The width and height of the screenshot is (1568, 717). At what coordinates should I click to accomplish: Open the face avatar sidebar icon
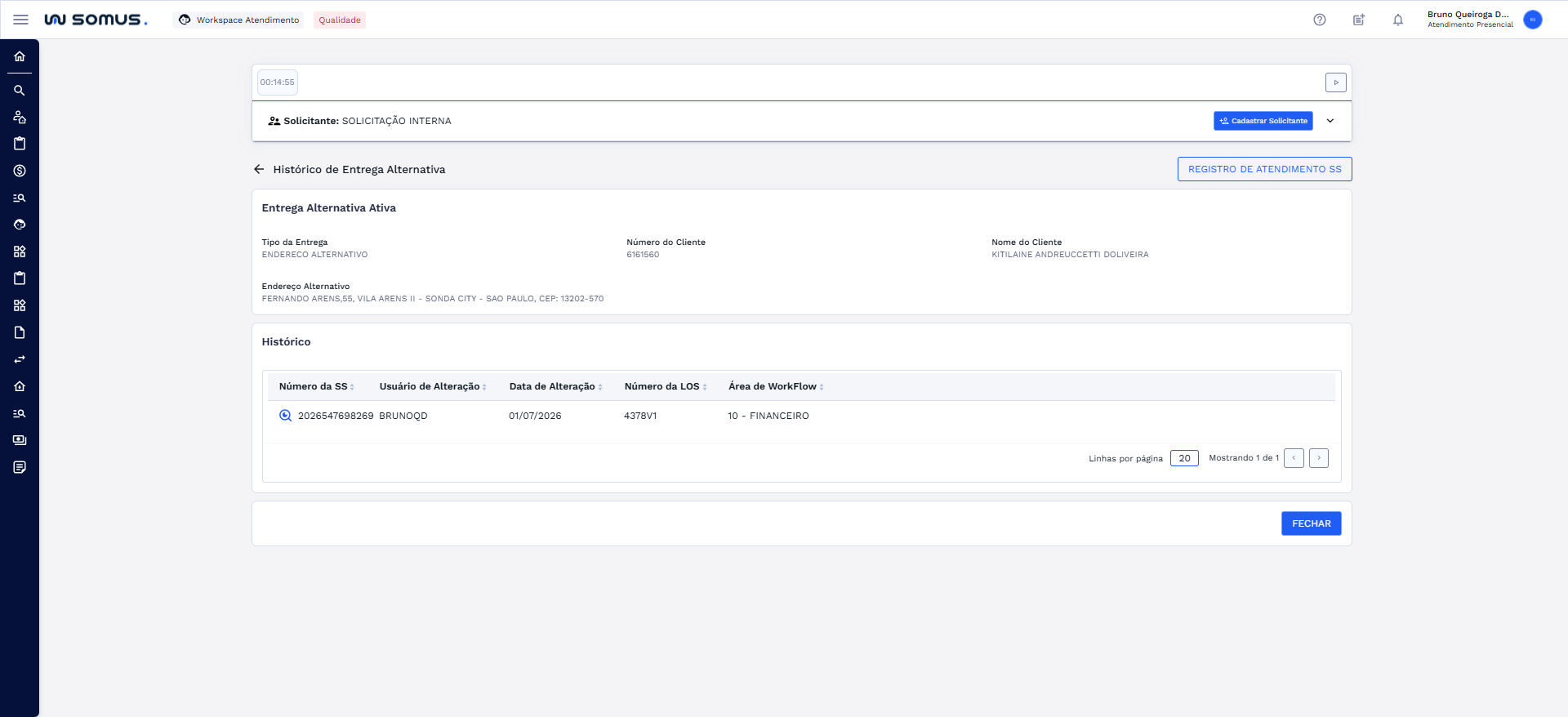click(20, 225)
